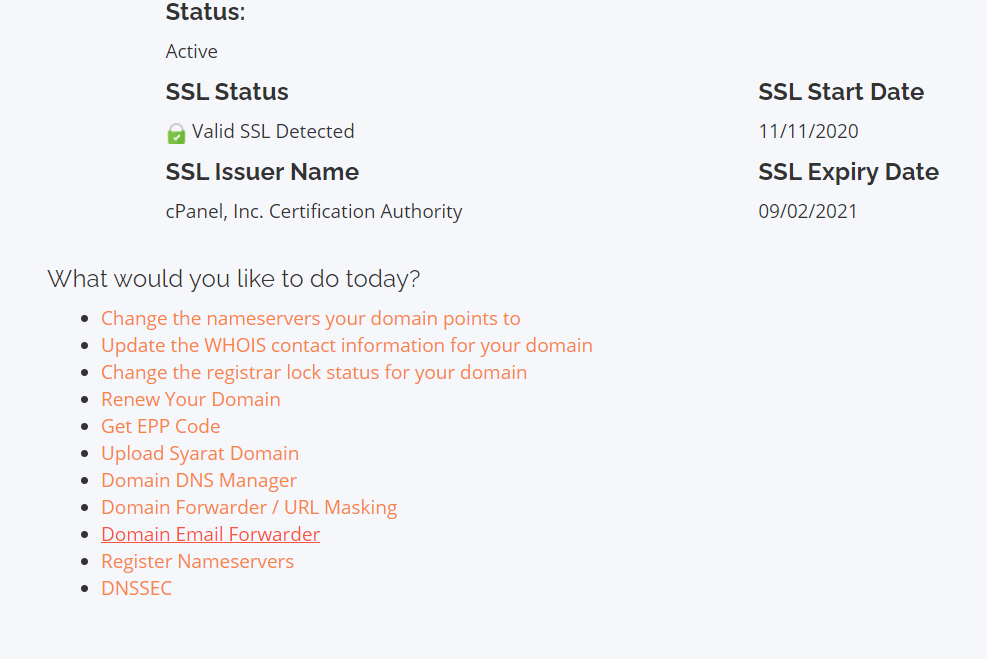Screen dimensions: 987x659
Task: Open 'Change the nameservers your domain points to'
Action: (310, 319)
